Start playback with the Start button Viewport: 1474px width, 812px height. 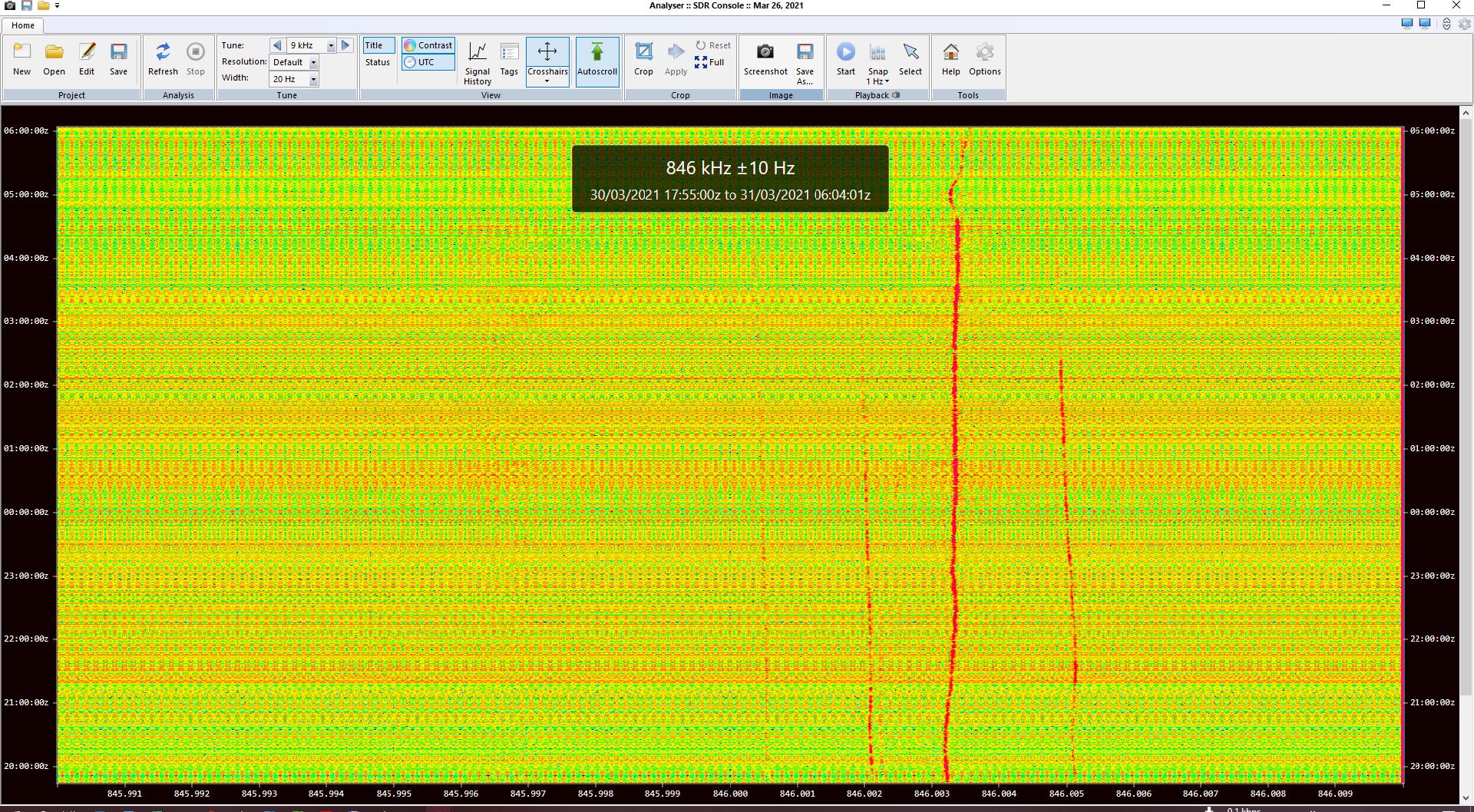pos(845,59)
